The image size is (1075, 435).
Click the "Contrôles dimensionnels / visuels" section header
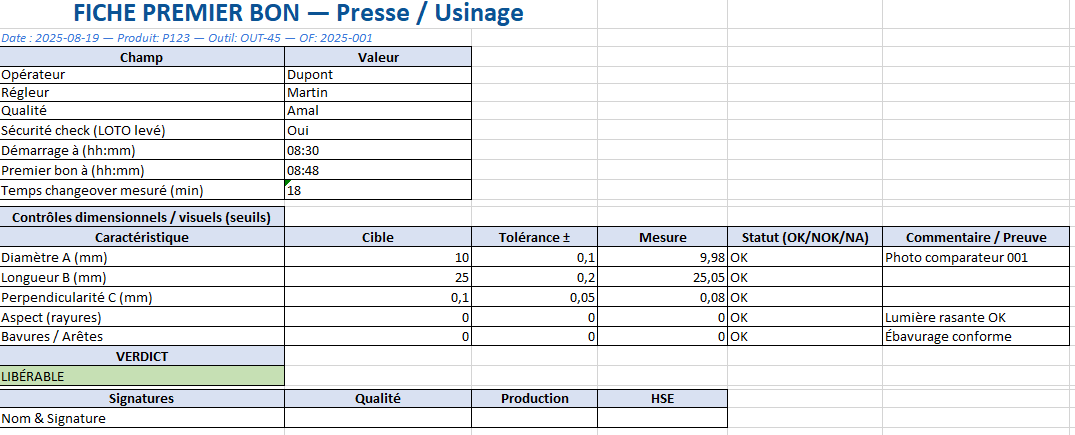(x=141, y=217)
